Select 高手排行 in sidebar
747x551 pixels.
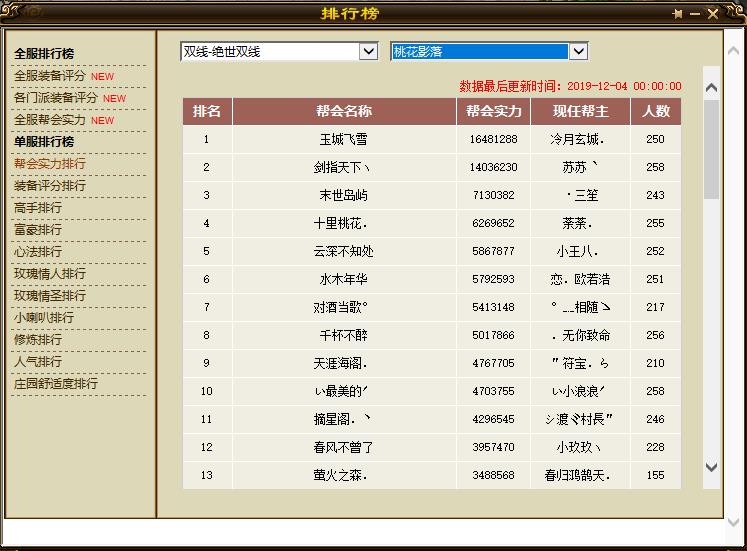(x=38, y=208)
